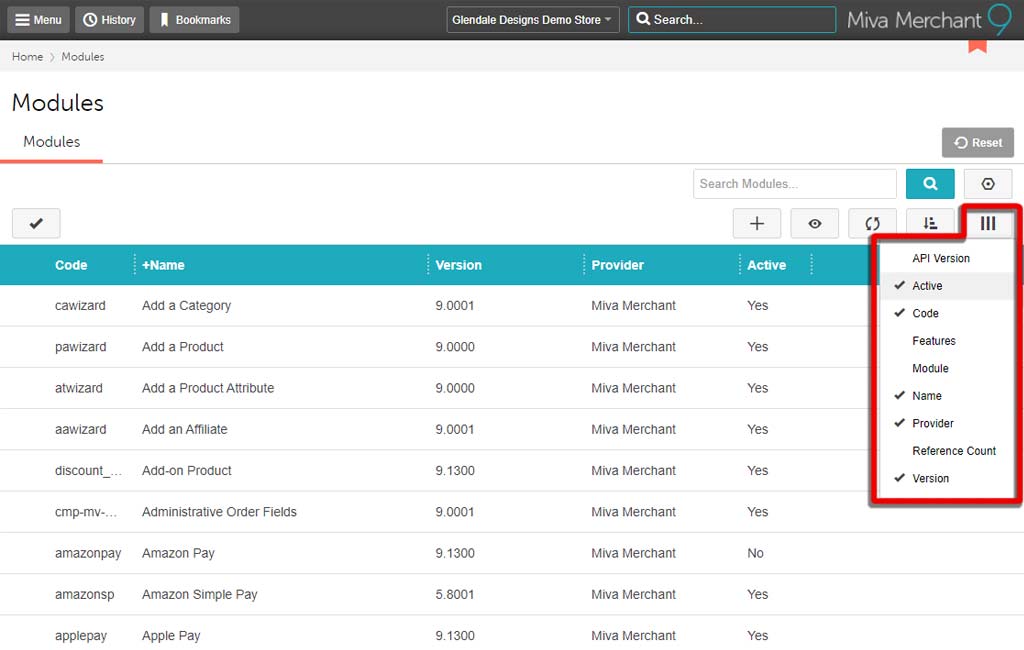This screenshot has width=1024, height=650.
Task: Click the Search Modules input field
Action: [x=794, y=184]
